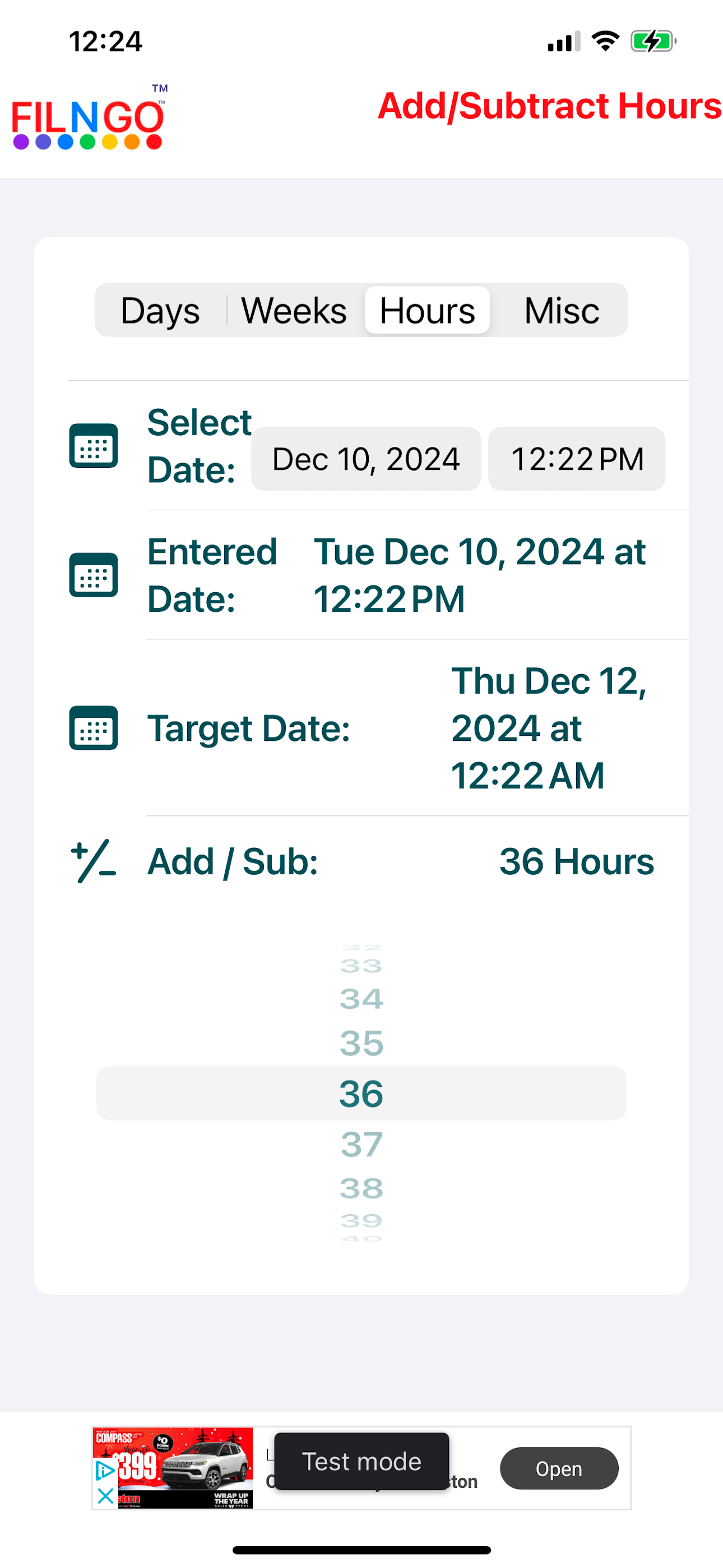Switch to the Days segment
The height and width of the screenshot is (1568, 723).
(161, 311)
